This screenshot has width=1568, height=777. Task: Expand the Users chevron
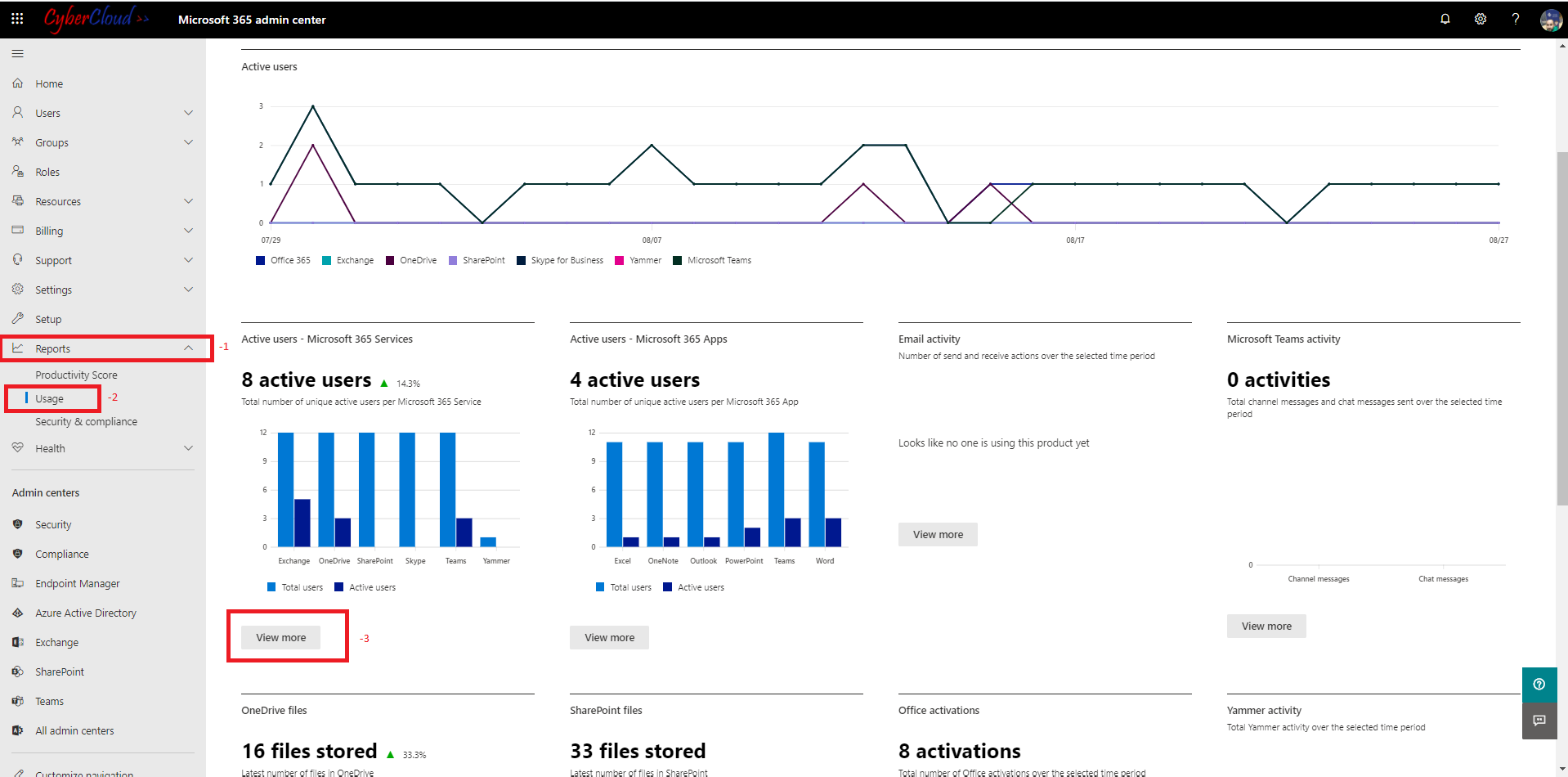coord(189,113)
